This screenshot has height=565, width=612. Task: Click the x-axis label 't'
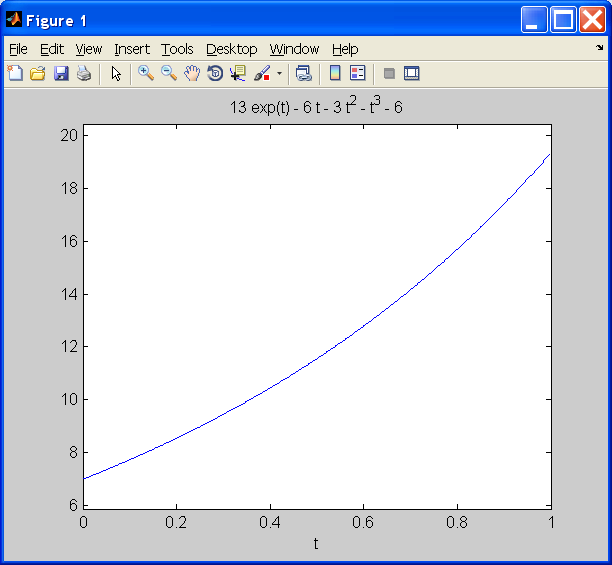tap(316, 543)
